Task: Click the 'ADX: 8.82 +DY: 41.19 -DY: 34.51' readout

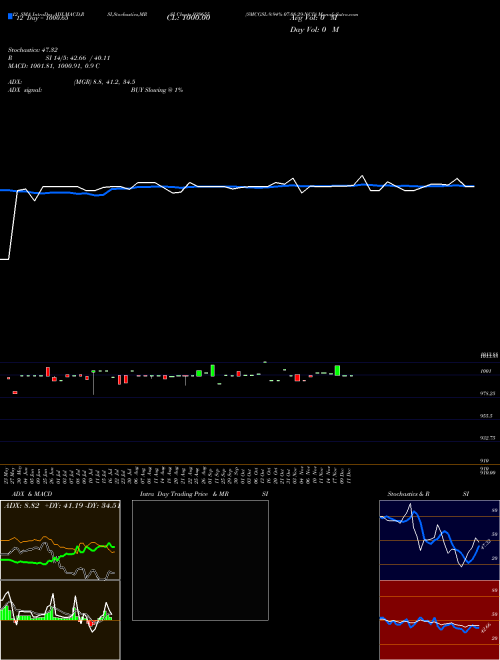Action: pos(62,506)
